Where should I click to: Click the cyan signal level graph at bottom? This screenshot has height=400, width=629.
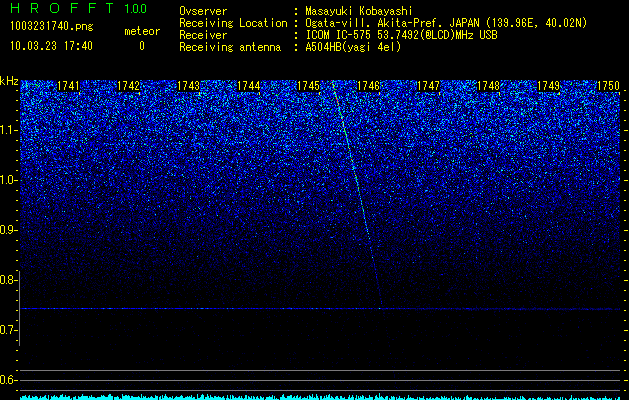point(320,397)
